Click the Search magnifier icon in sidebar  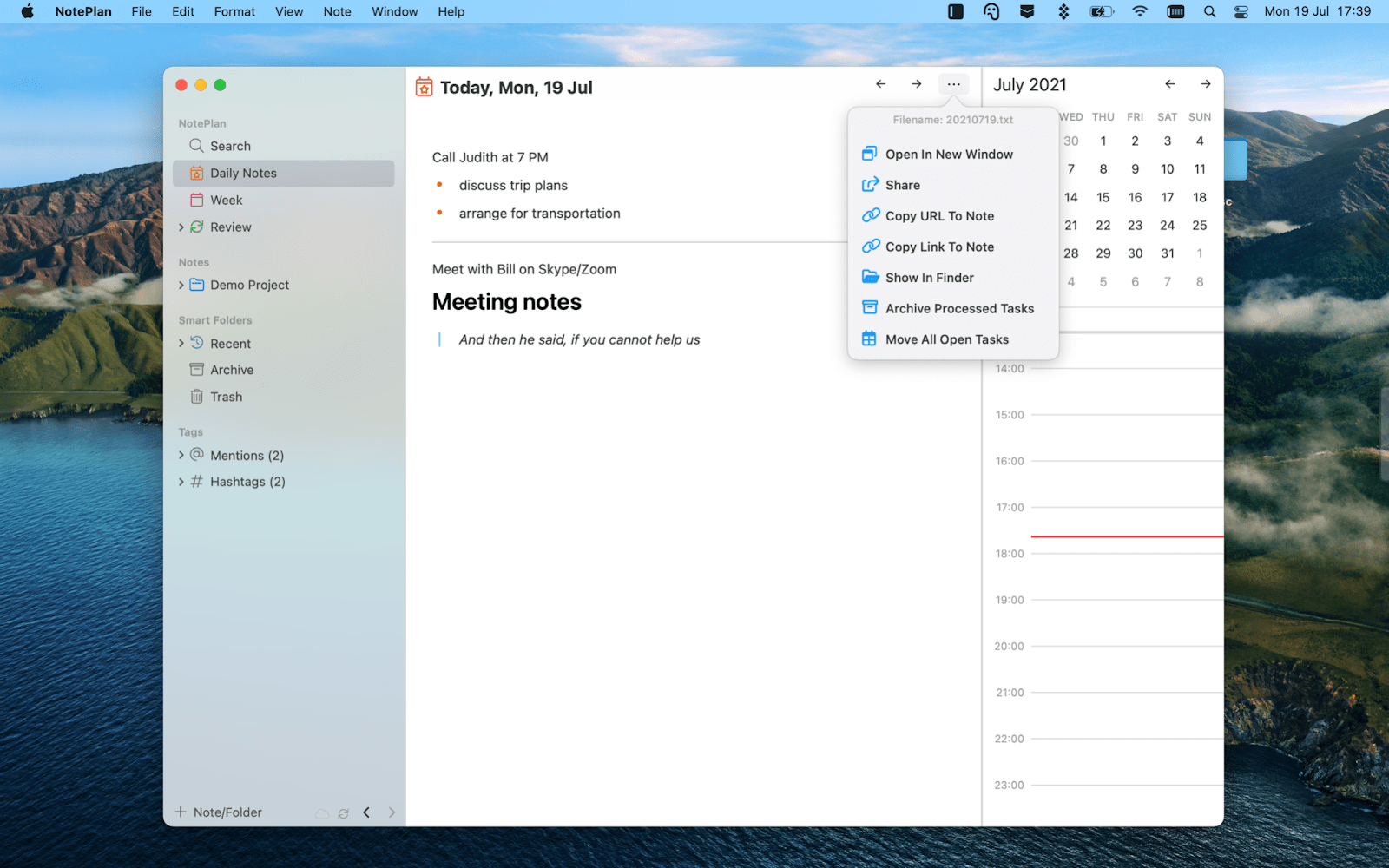pos(197,146)
